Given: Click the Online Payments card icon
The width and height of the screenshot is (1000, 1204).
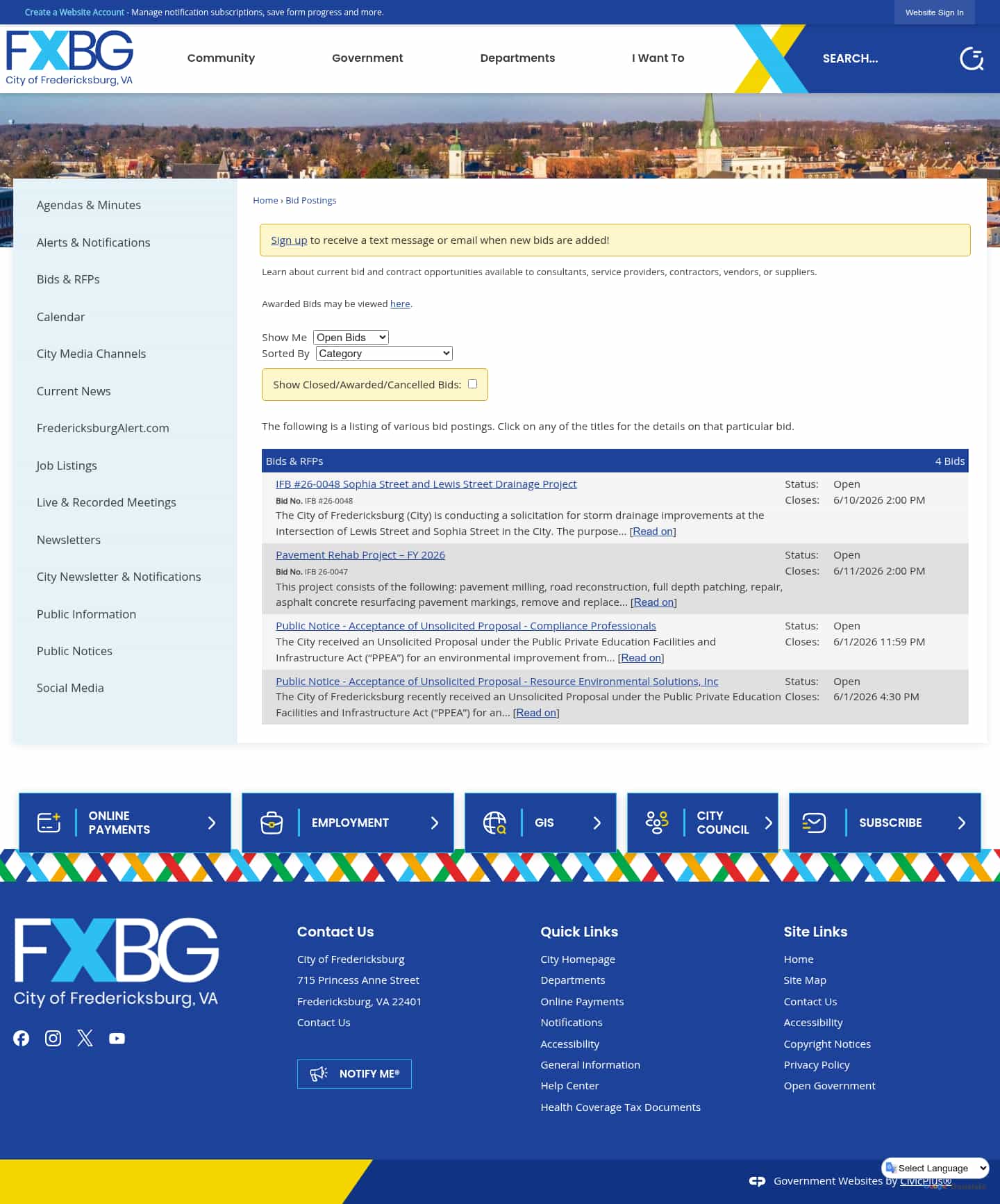Looking at the screenshot, I should point(49,823).
